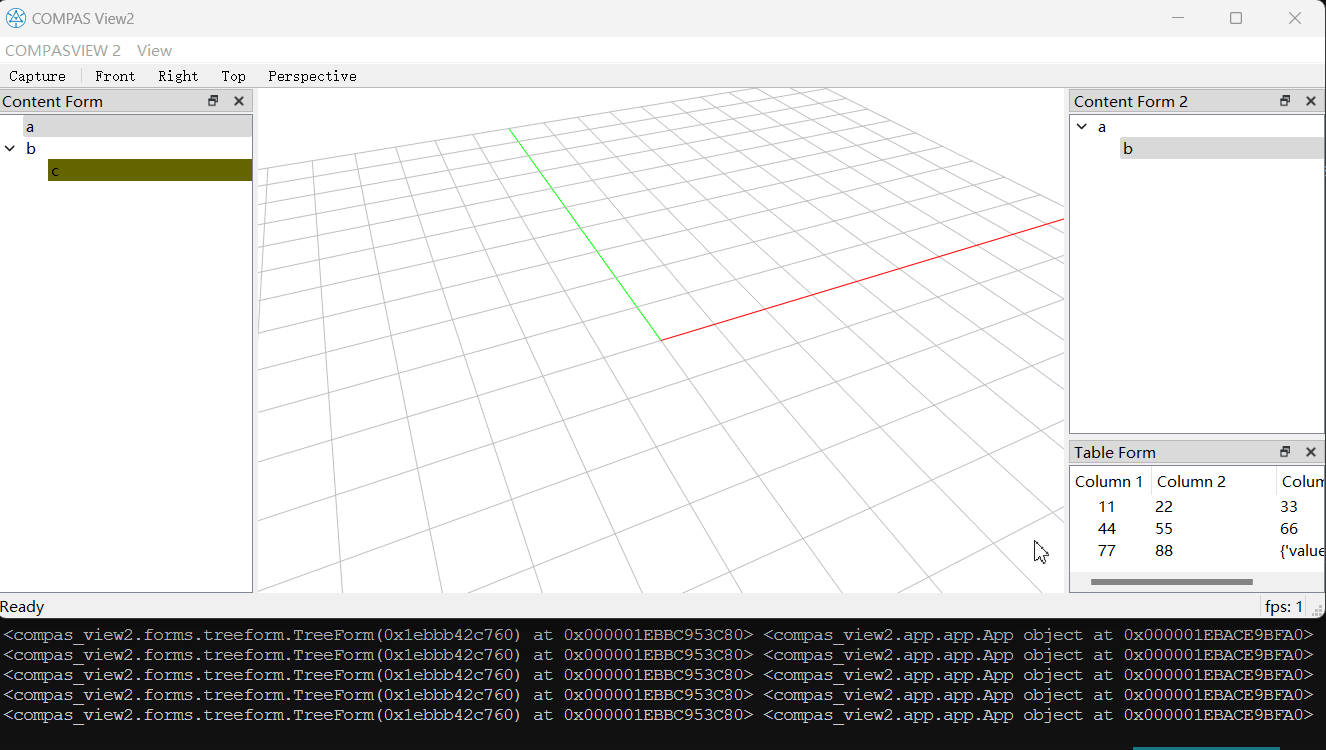Collapse node a in Content Form 2
This screenshot has width=1326, height=750.
pos(1081,126)
